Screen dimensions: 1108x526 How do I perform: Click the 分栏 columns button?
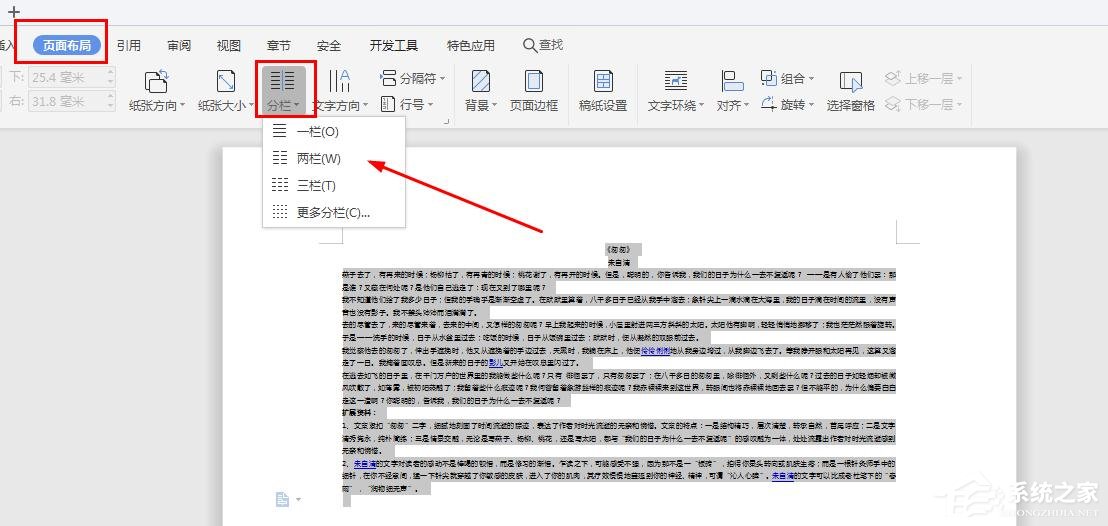[x=283, y=90]
